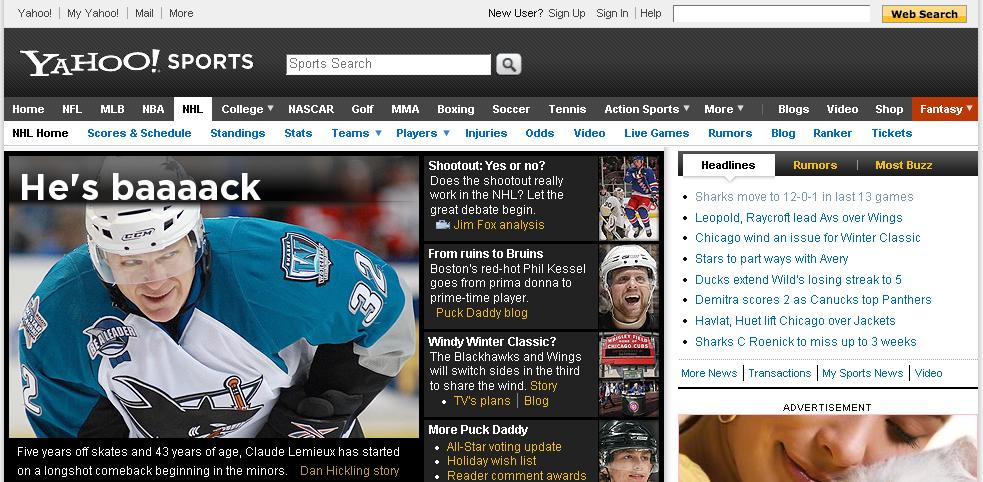Click the top web search input box

pyautogui.click(x=771, y=14)
